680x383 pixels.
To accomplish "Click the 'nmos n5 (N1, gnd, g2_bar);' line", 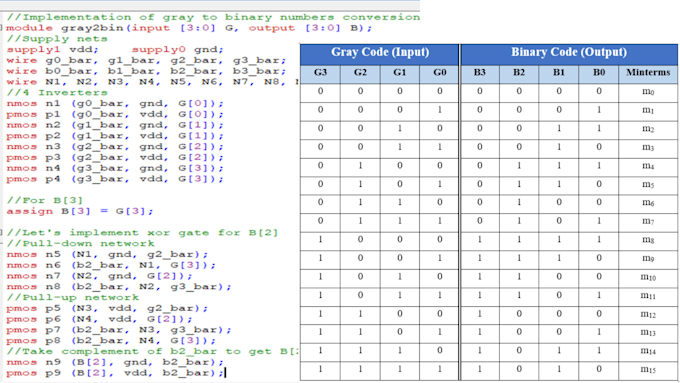I will point(107,254).
